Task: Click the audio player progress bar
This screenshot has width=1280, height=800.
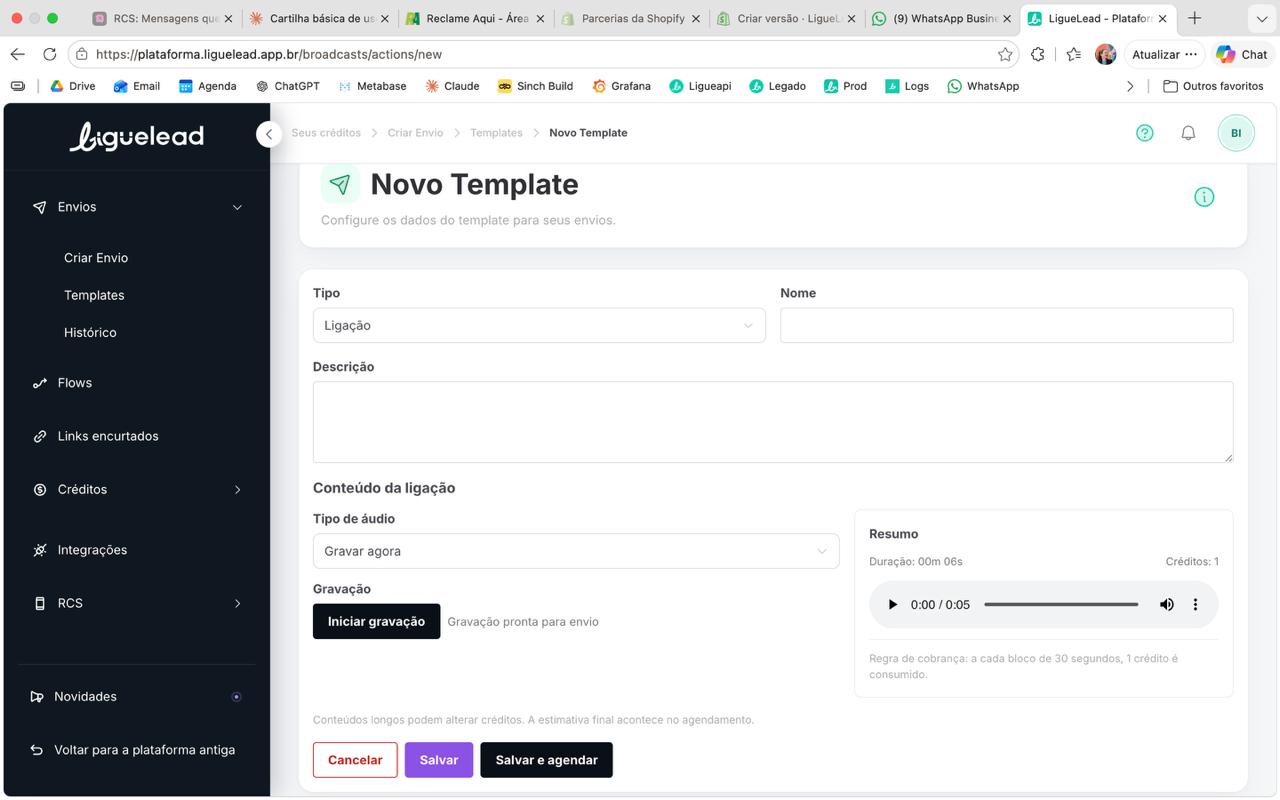Action: (1061, 604)
